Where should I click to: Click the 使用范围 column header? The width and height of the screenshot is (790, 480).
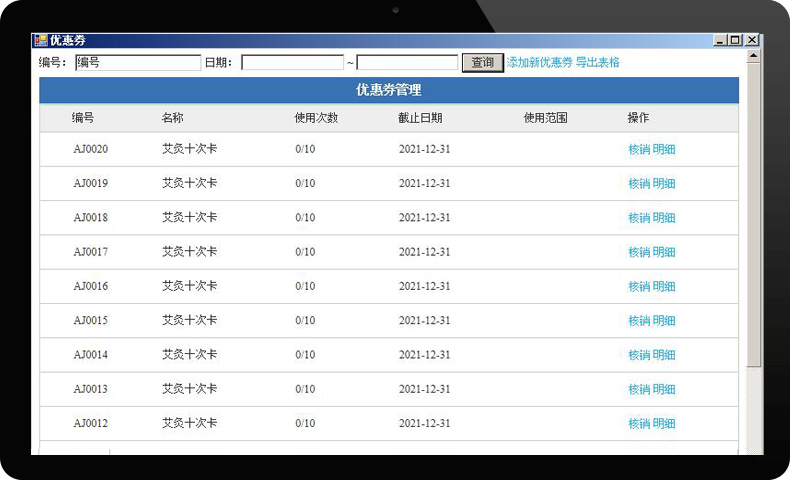pos(545,118)
